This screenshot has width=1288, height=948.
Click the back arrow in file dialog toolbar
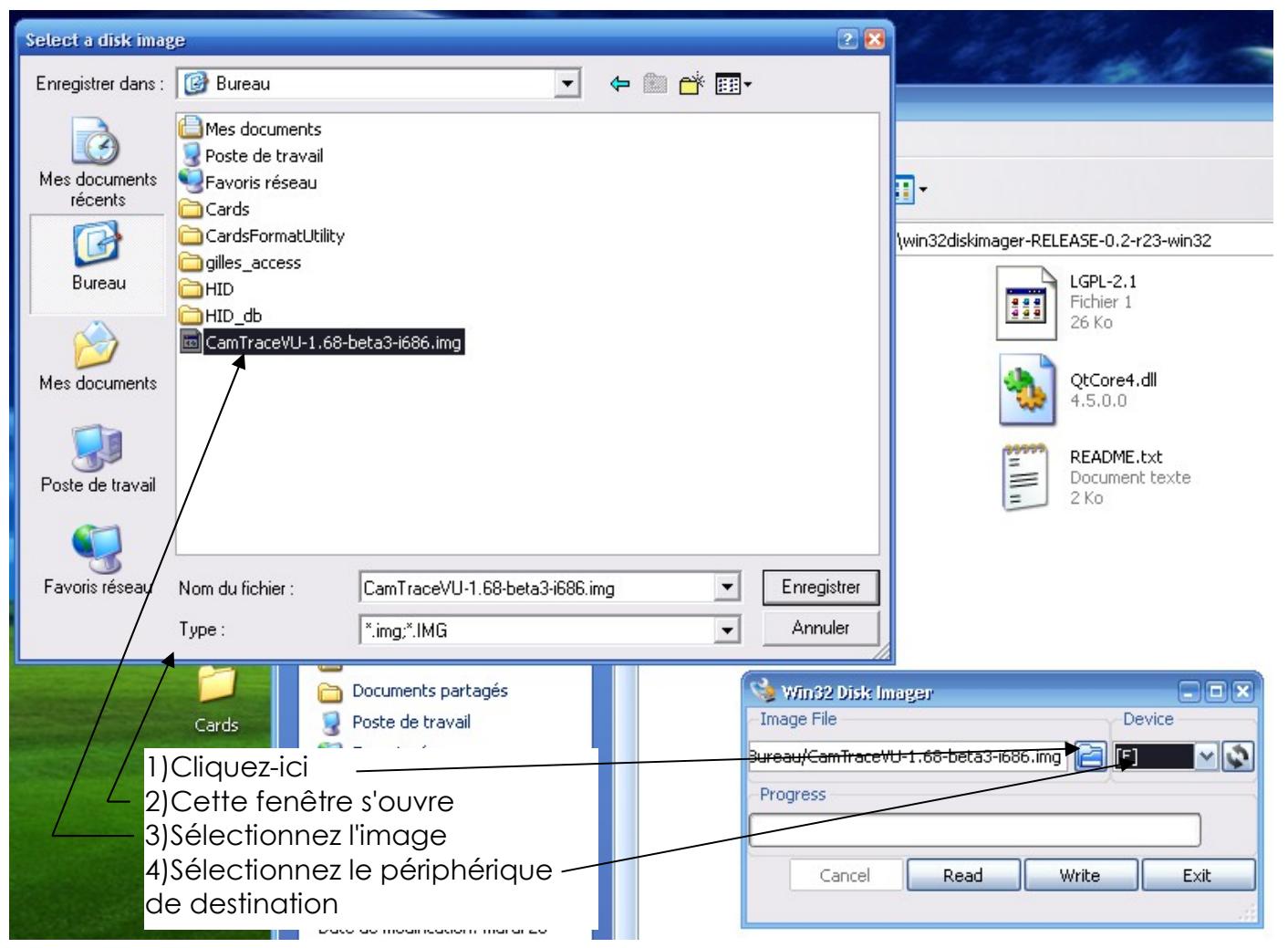(x=620, y=84)
